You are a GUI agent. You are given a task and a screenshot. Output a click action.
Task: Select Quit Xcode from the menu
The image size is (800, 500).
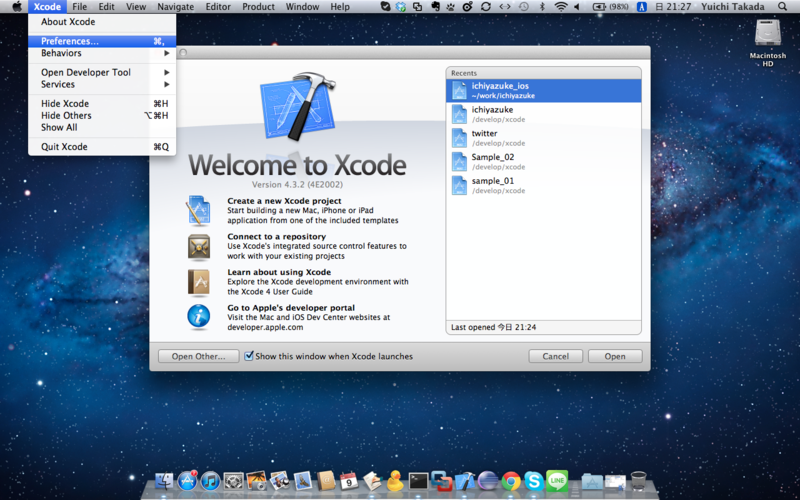tap(102, 147)
